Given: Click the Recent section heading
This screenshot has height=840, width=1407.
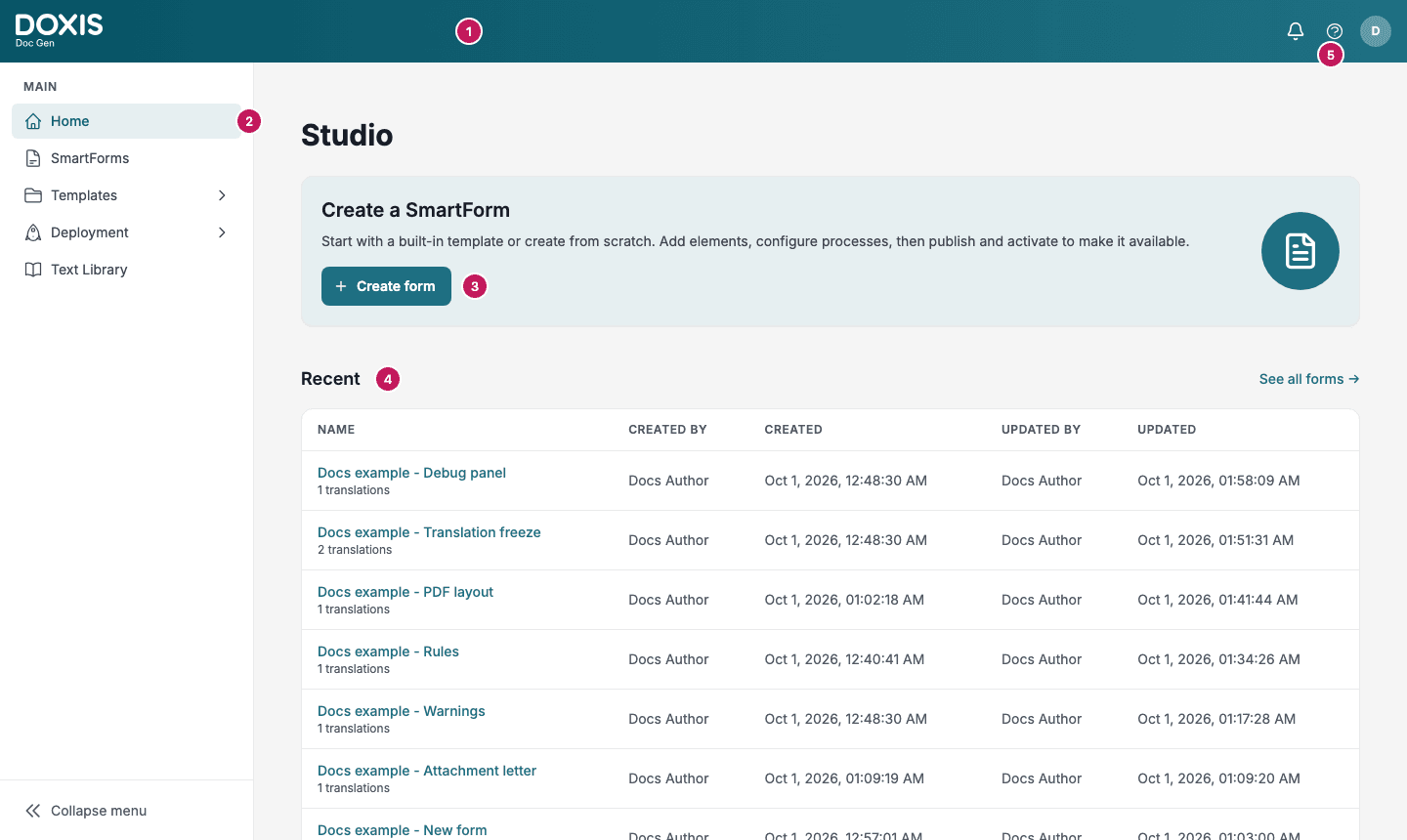Looking at the screenshot, I should pos(330,379).
